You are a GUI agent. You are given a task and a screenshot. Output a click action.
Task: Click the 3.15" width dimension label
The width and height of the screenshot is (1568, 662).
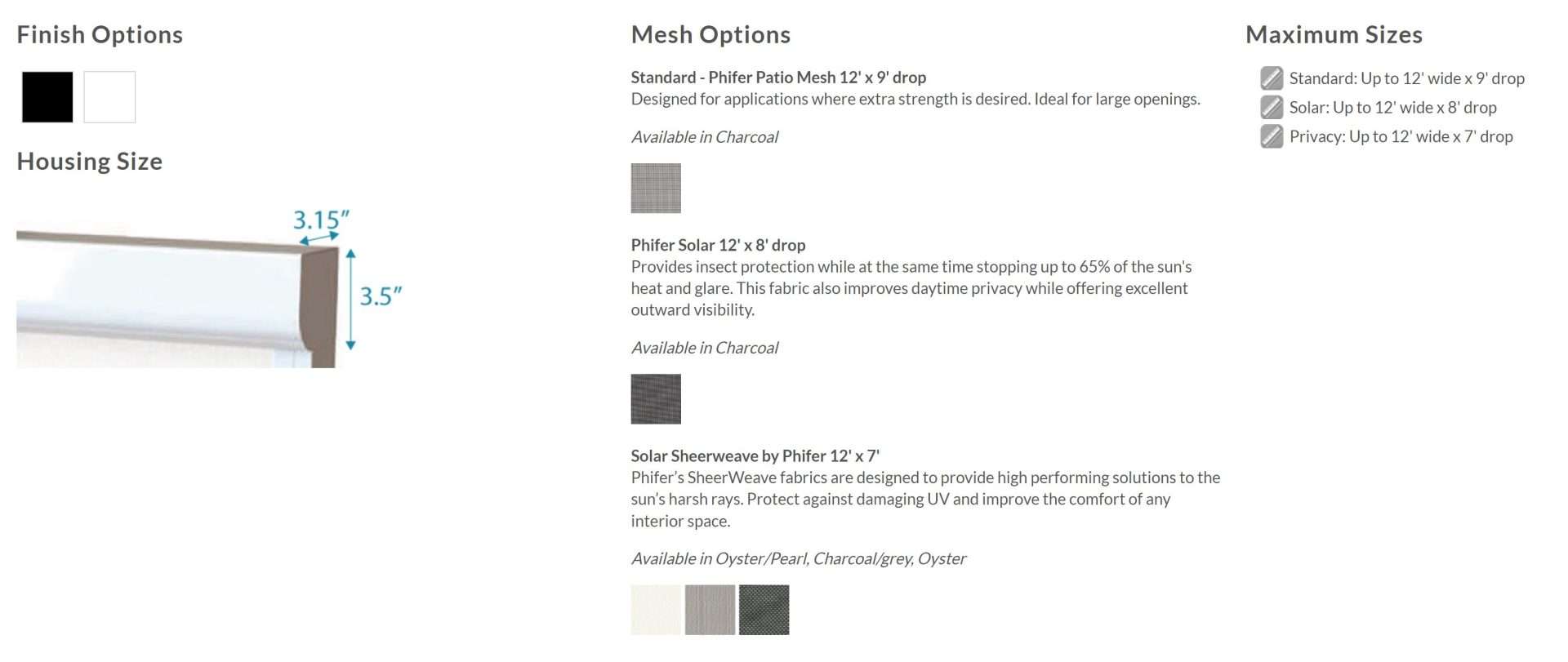coord(321,220)
